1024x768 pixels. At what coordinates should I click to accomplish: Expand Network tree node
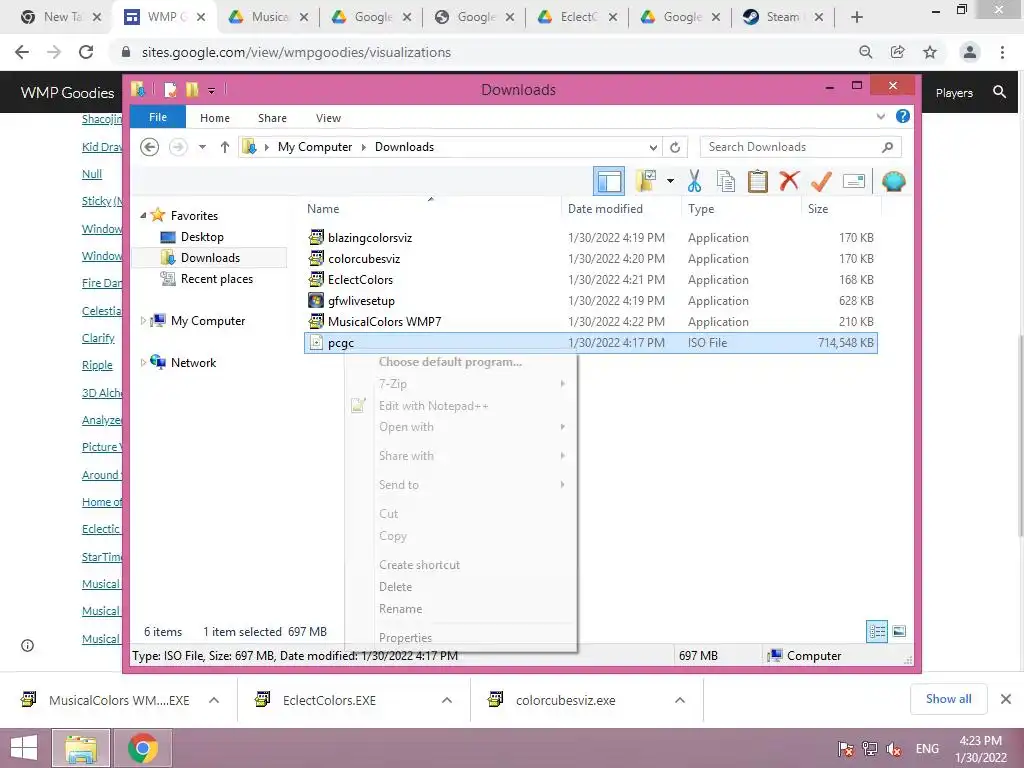pos(143,362)
